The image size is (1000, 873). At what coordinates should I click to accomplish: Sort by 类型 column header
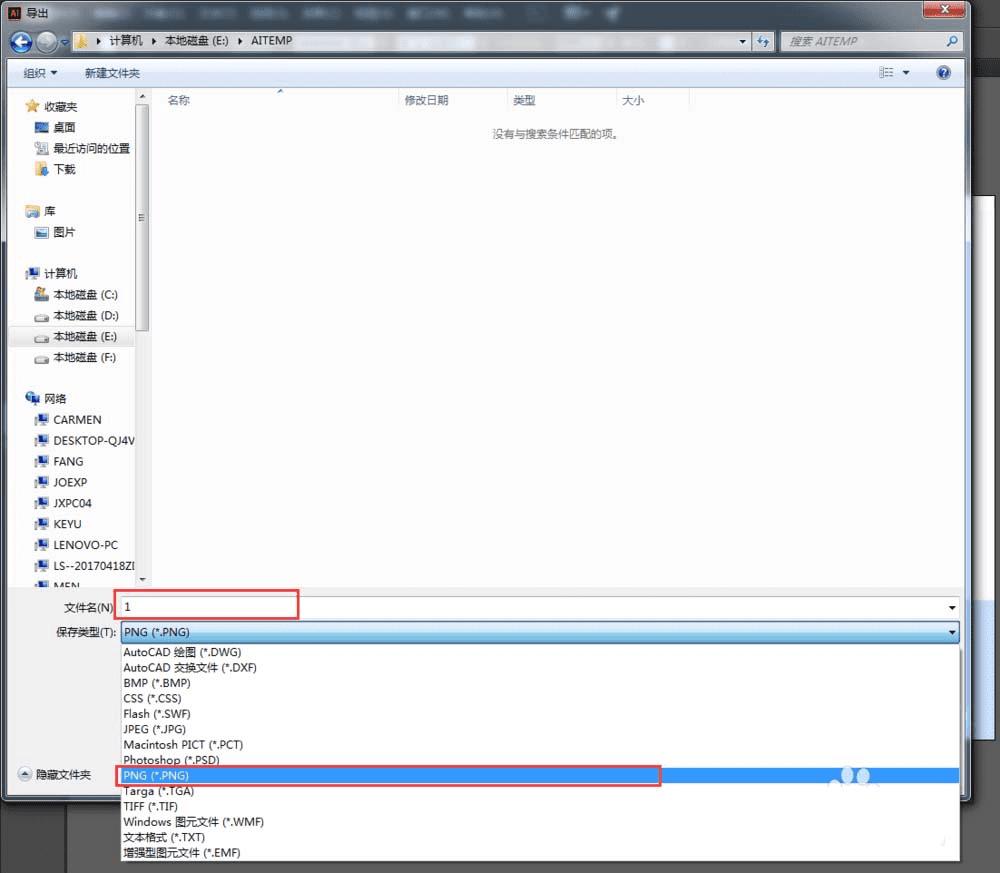(524, 100)
